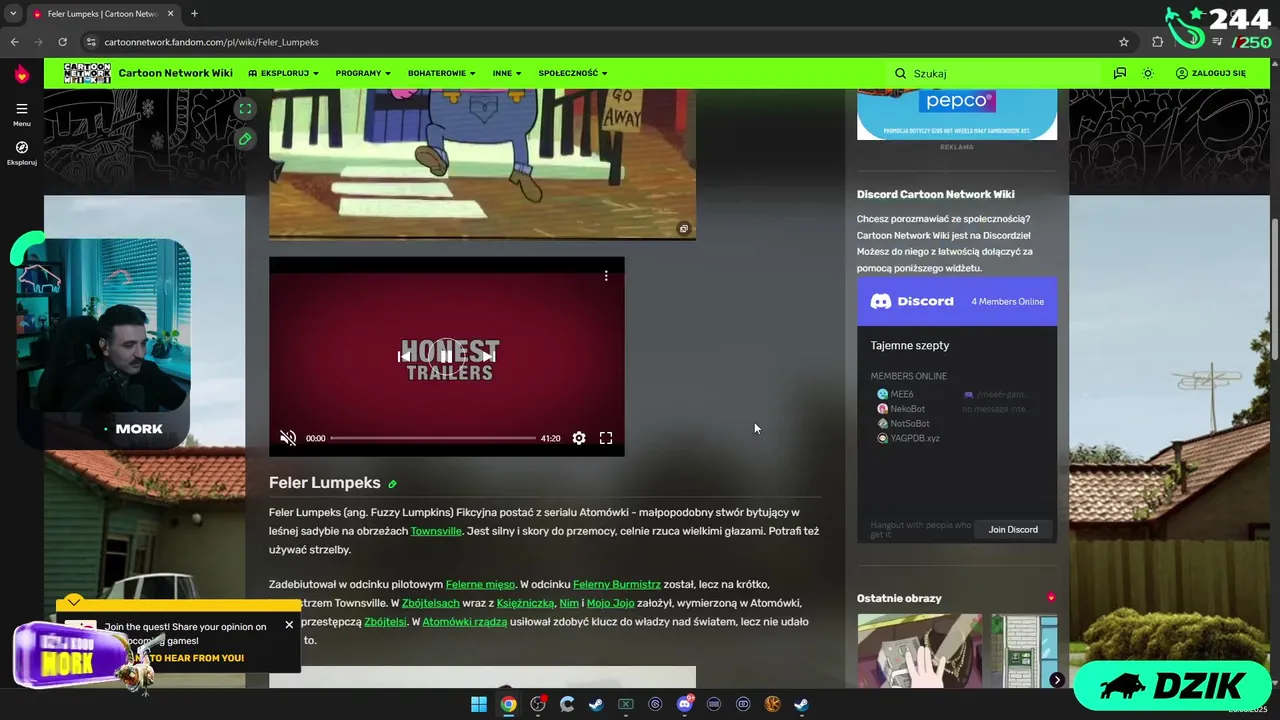Click the Cartoon Network Wiki title

pyautogui.click(x=175, y=73)
